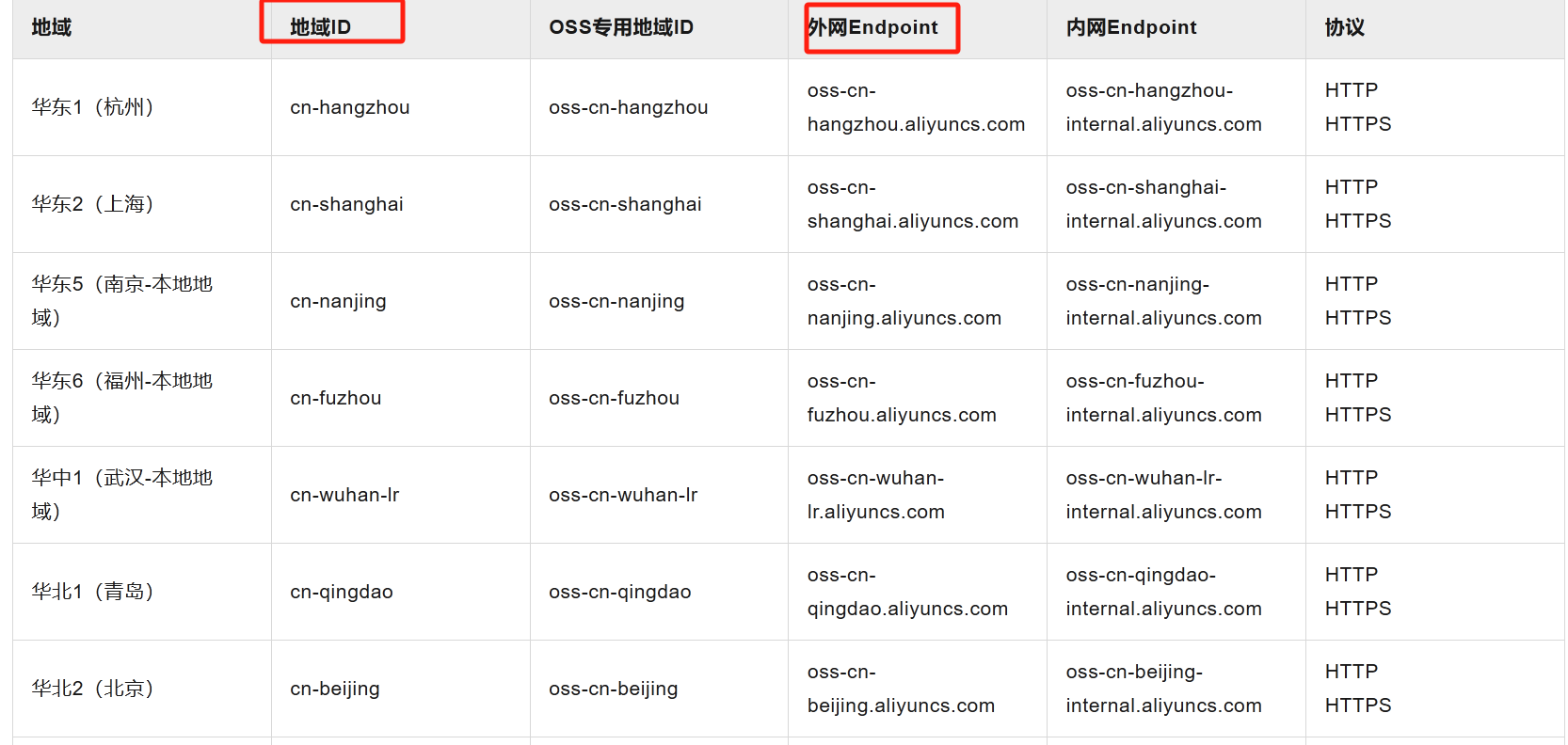This screenshot has width=1568, height=745.
Task: Click oss-cn-beijing-internal.aliyuncs.com internal endpoint
Action: click(1164, 689)
